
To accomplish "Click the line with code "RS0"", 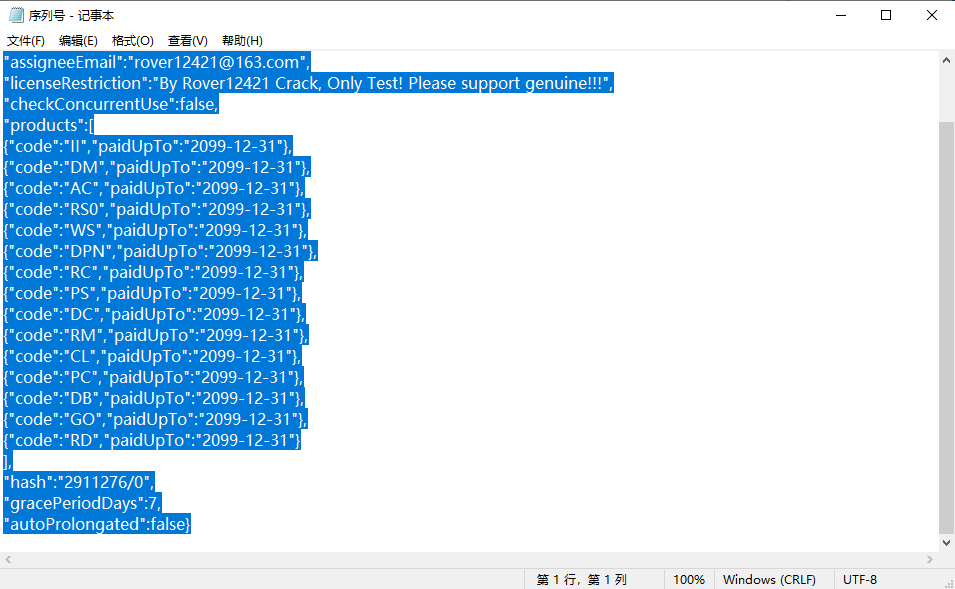I will 157,209.
